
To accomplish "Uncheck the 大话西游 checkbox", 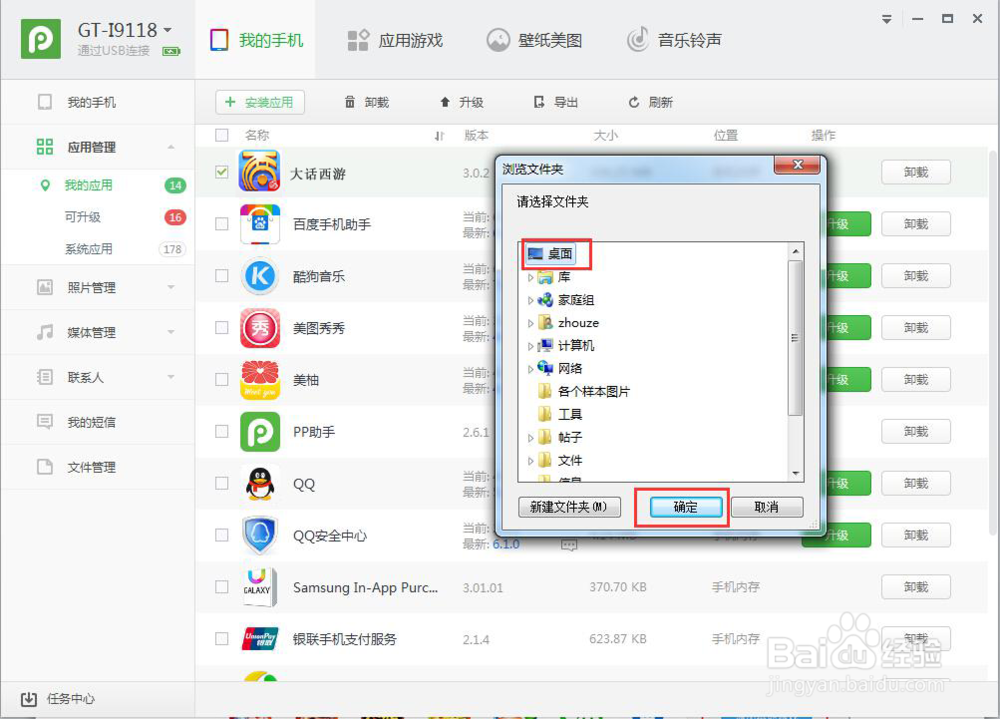I will [221, 172].
